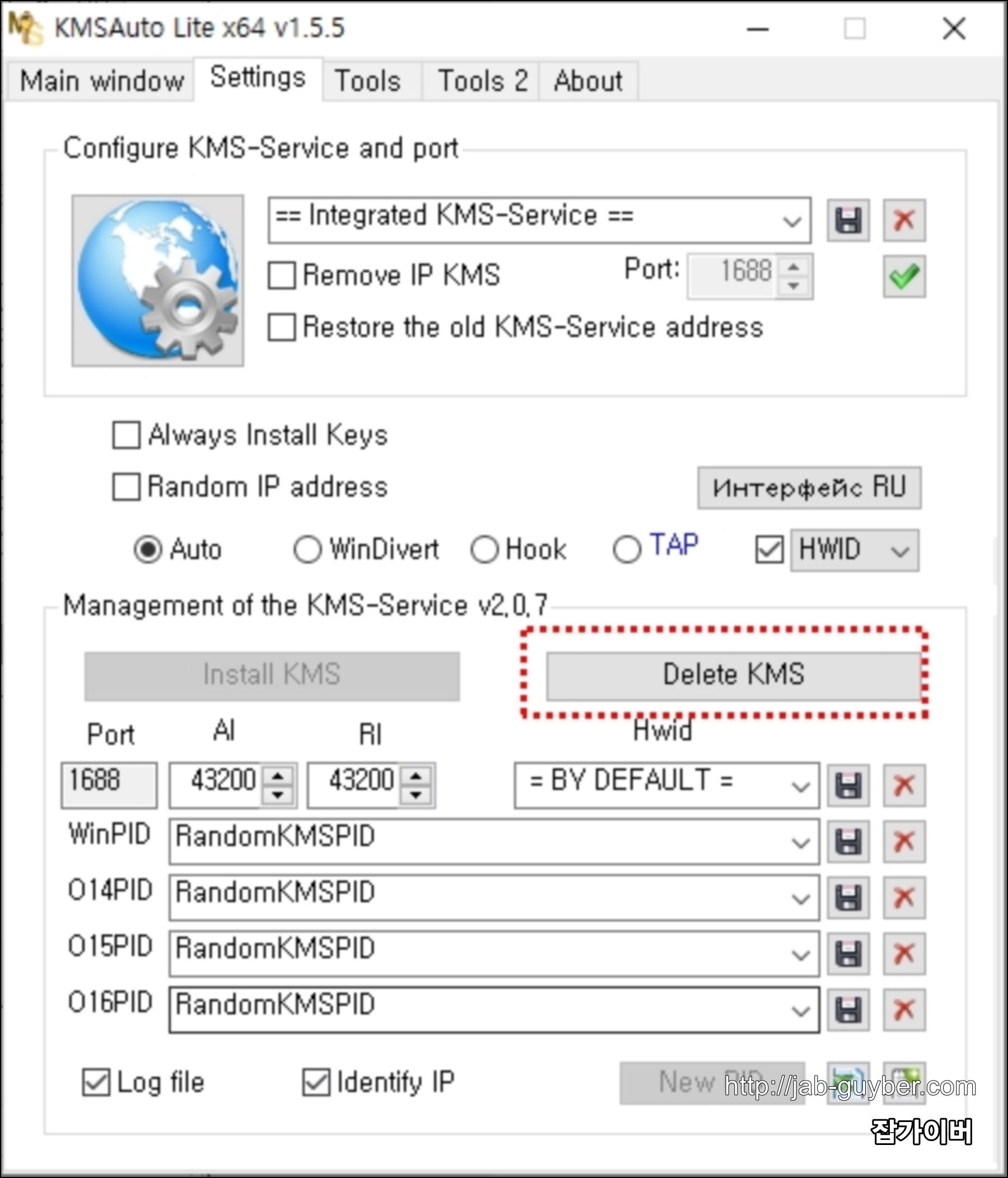Expand the HWID dropdown

click(900, 550)
